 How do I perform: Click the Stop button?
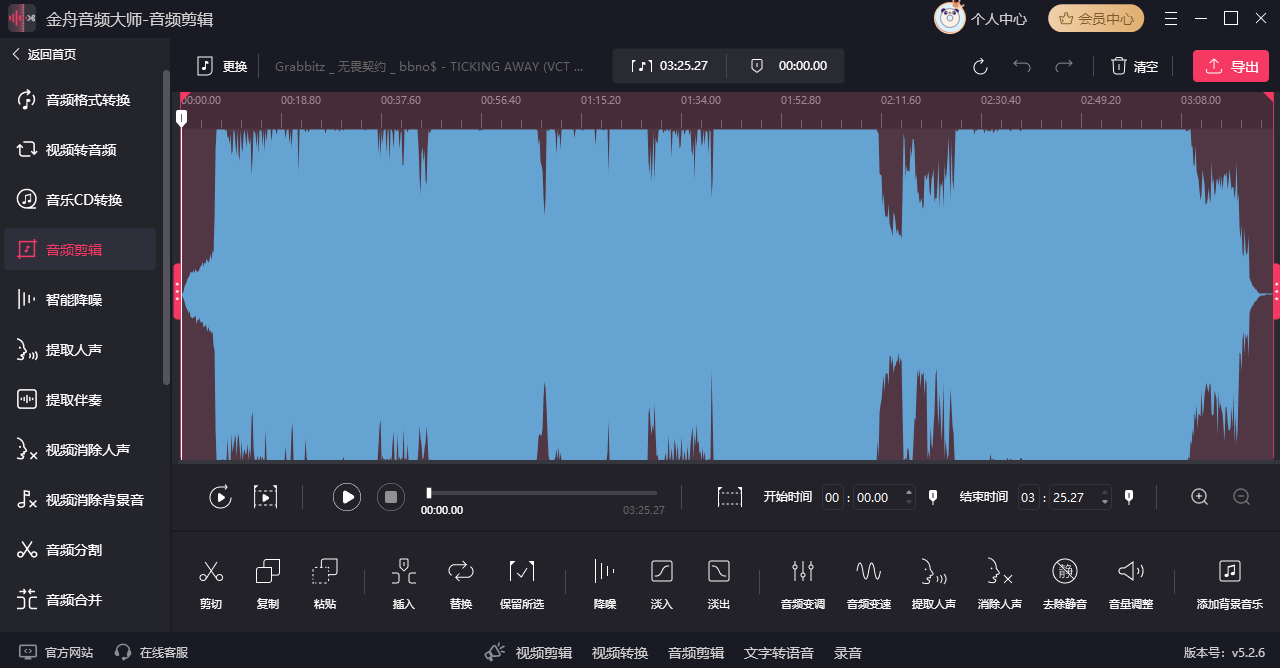point(391,497)
